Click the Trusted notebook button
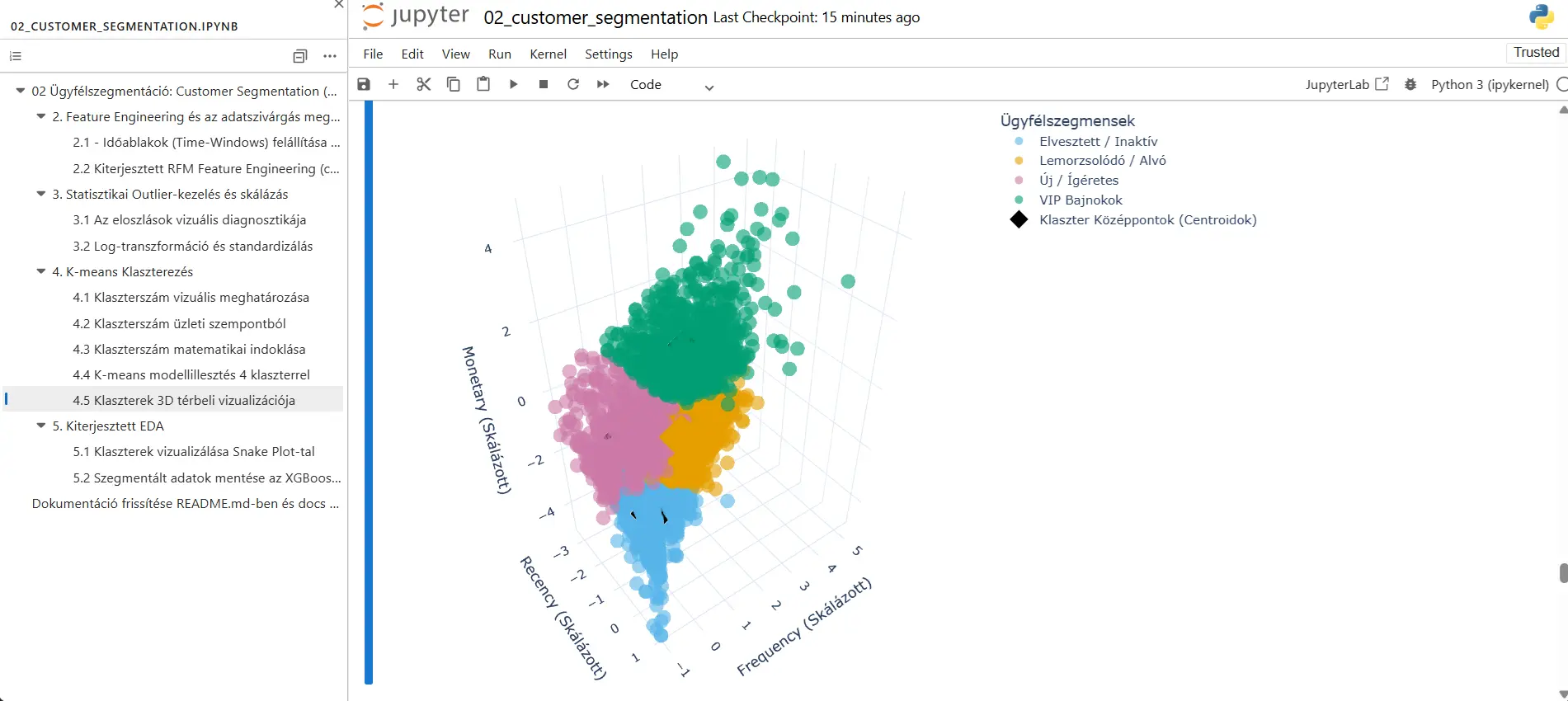 1536,52
